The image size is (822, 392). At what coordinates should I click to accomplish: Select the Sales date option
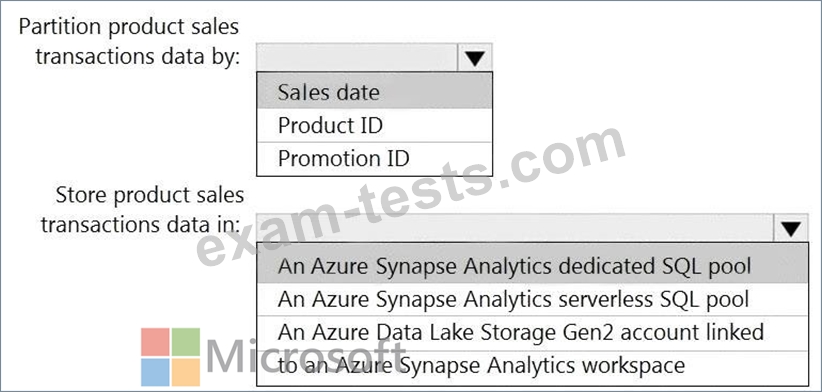tap(374, 92)
